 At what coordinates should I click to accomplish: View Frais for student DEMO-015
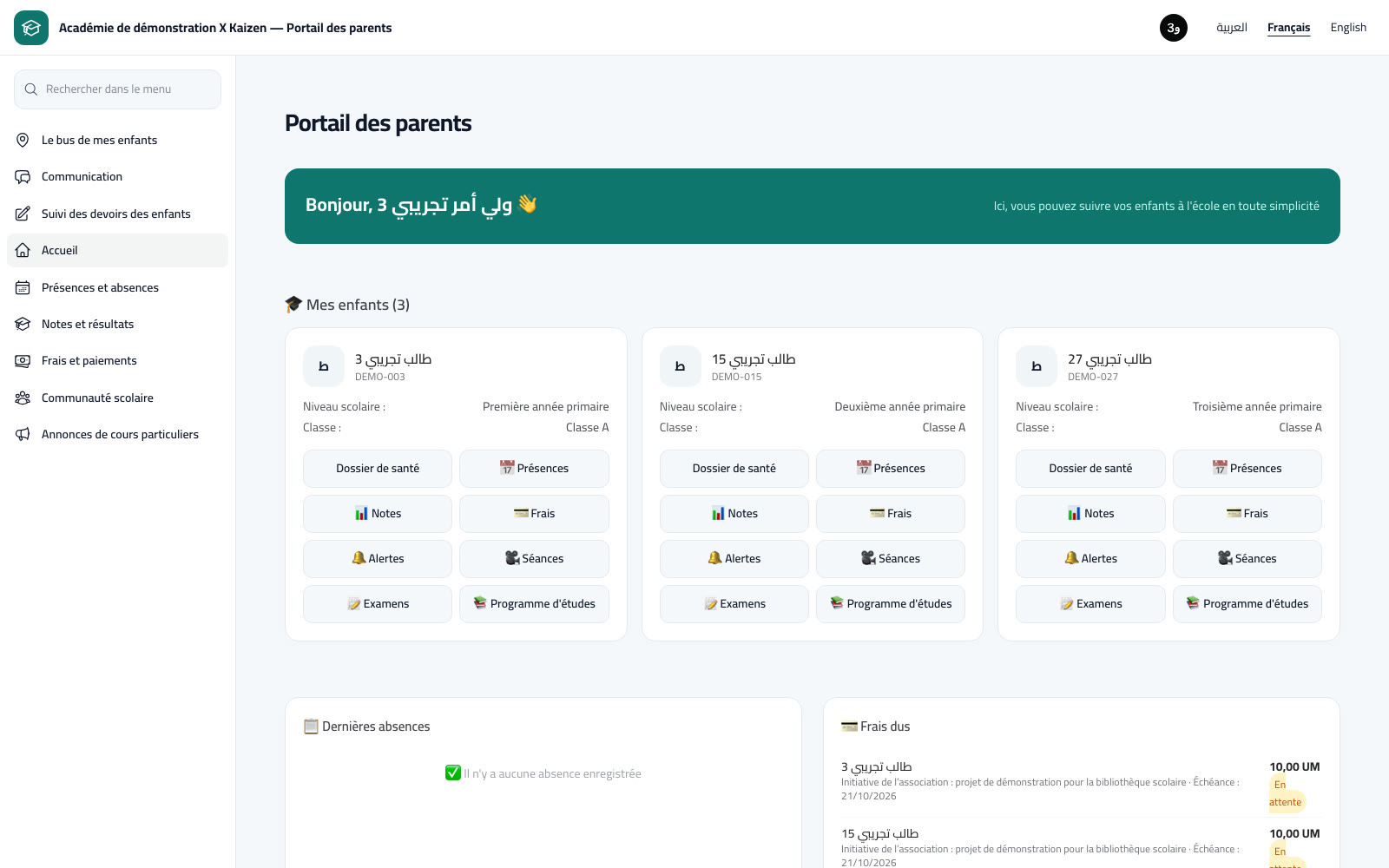click(891, 514)
